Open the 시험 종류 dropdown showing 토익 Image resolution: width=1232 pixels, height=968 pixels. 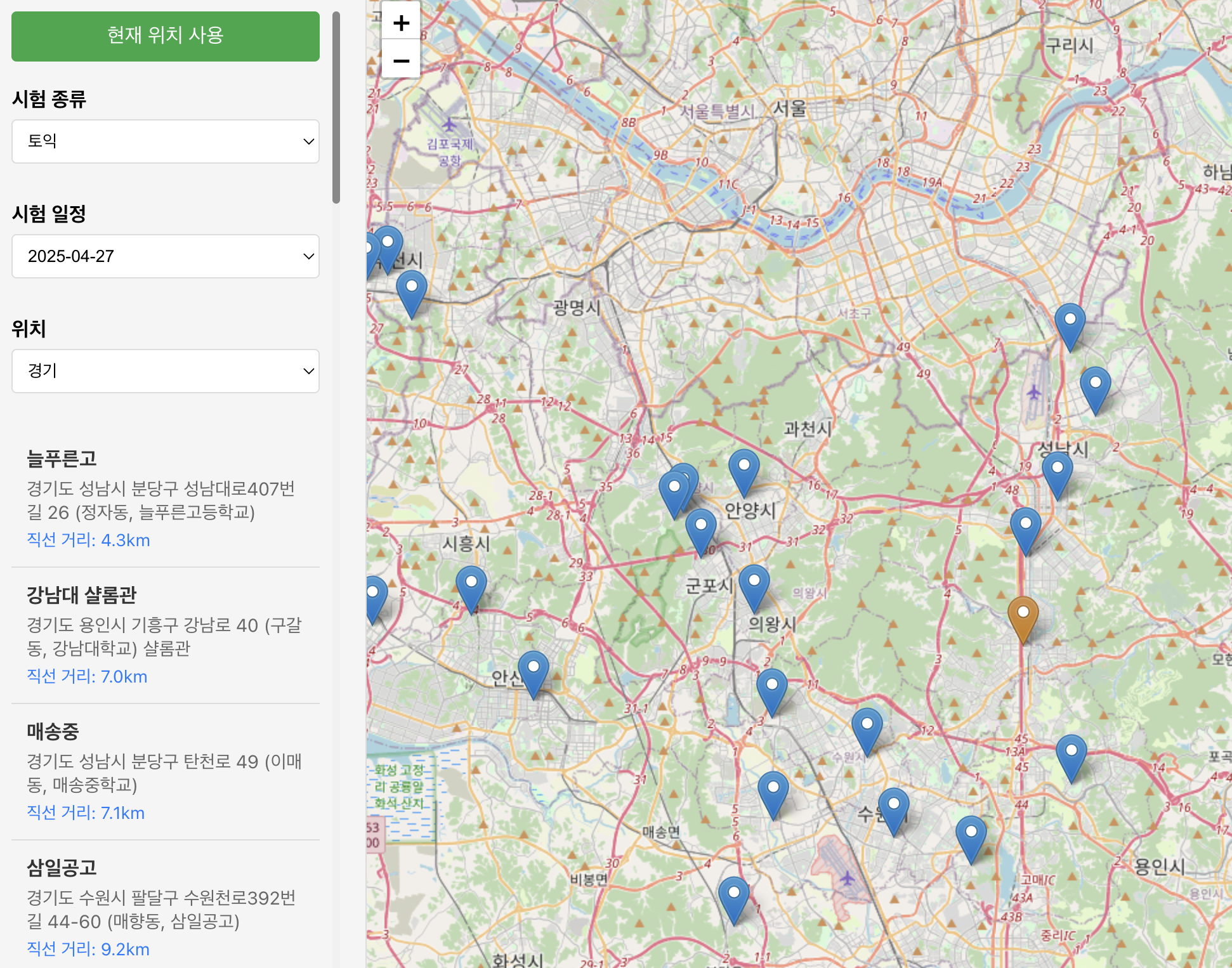click(166, 141)
